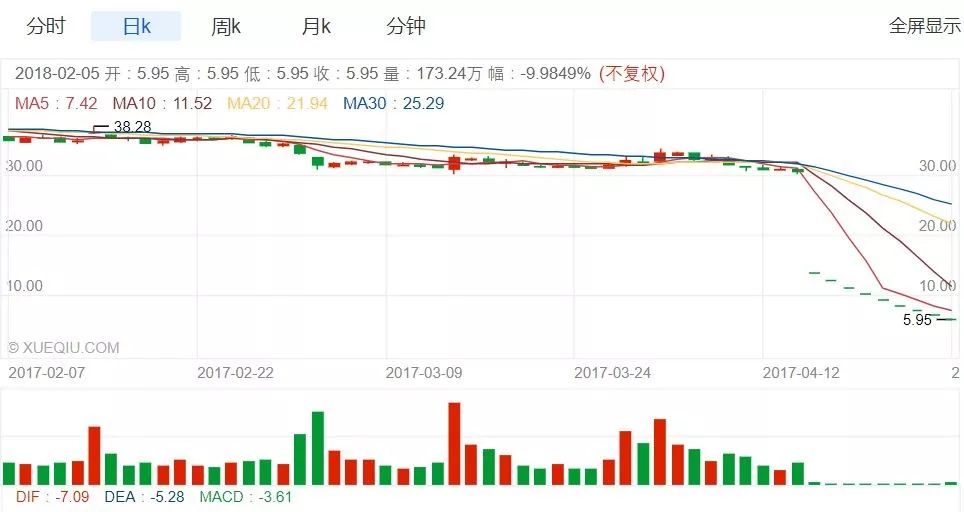Image resolution: width=964 pixels, height=512 pixels.
Task: Click the 2017-03-09 date axis label
Action: pos(424,372)
